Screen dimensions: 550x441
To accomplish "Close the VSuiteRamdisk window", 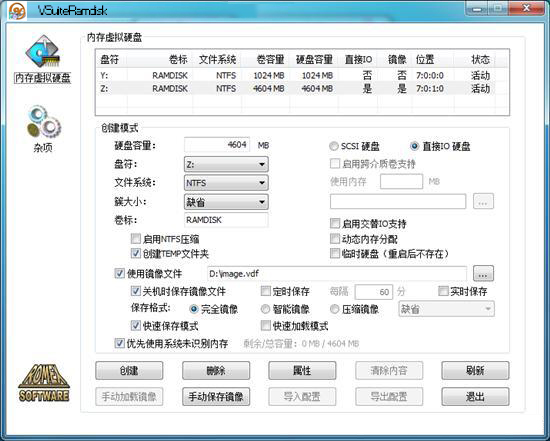I will pyautogui.click(x=526, y=8).
